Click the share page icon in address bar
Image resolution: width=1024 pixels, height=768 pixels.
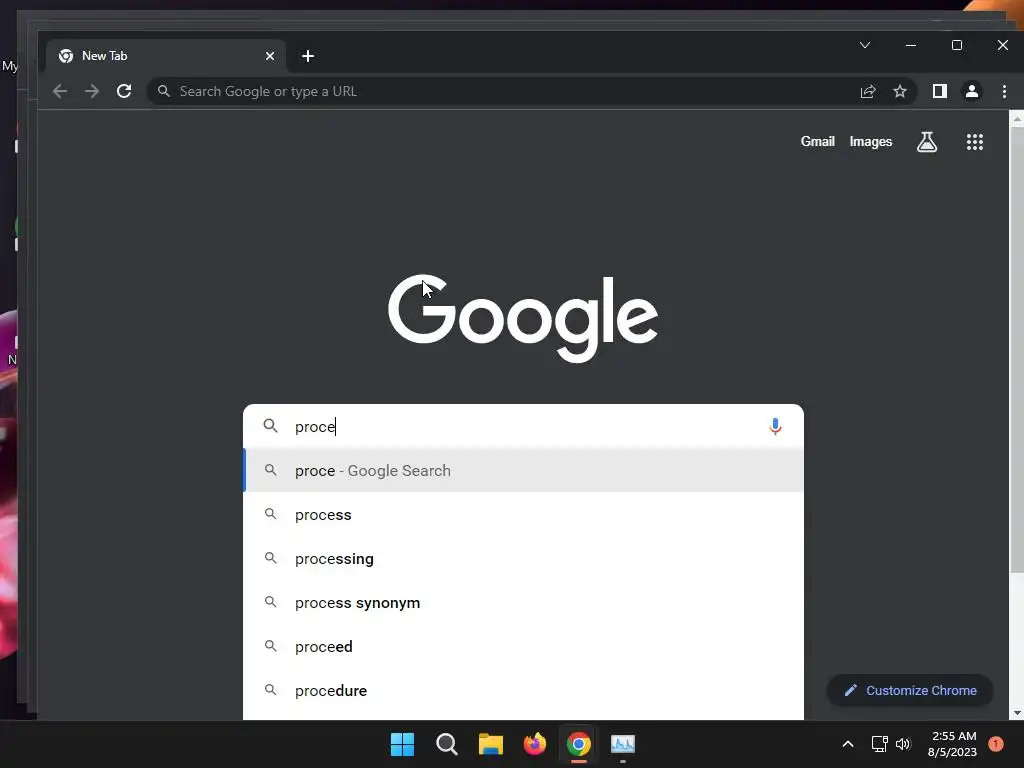[868, 91]
